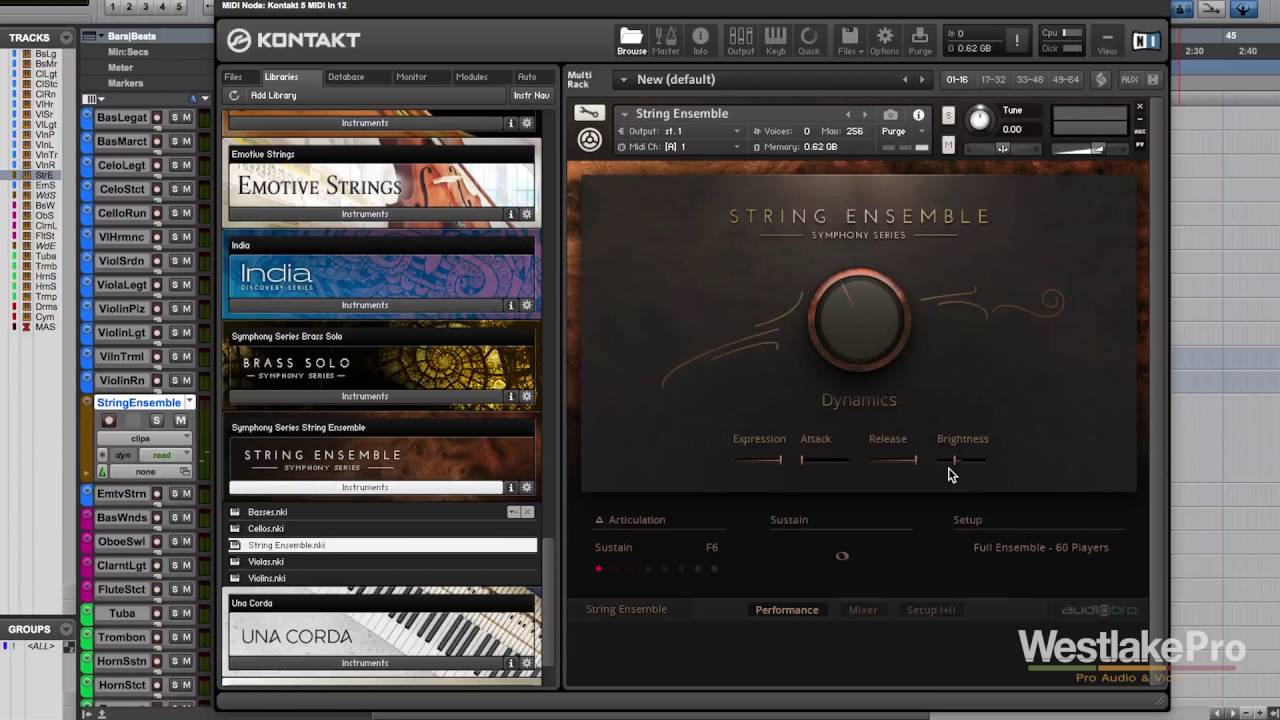Mute the String Ensemble instrument in Kontakt
The image size is (1280, 720).
click(948, 146)
